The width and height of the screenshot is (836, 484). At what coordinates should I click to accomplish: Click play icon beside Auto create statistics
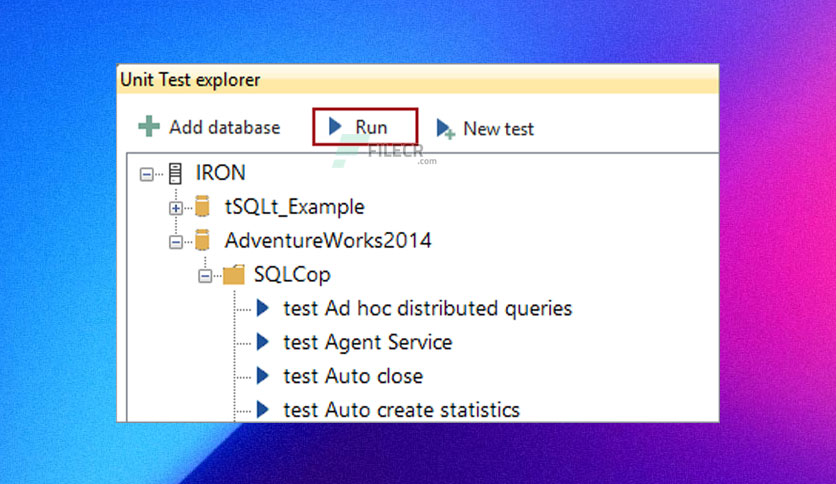[x=262, y=409]
